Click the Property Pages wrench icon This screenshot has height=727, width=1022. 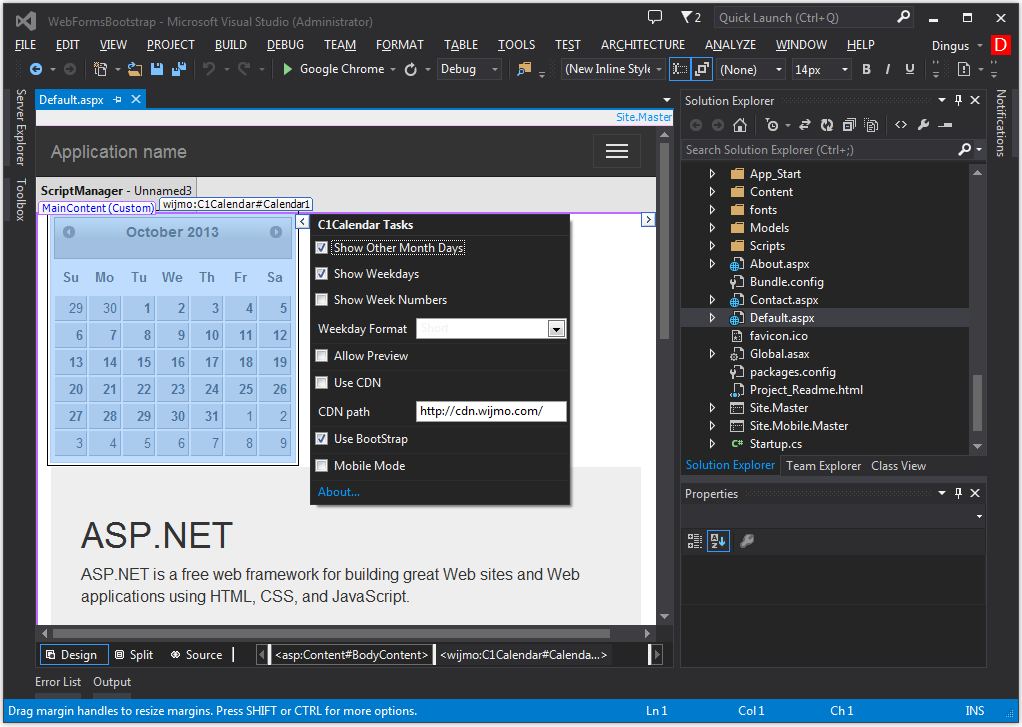click(747, 541)
